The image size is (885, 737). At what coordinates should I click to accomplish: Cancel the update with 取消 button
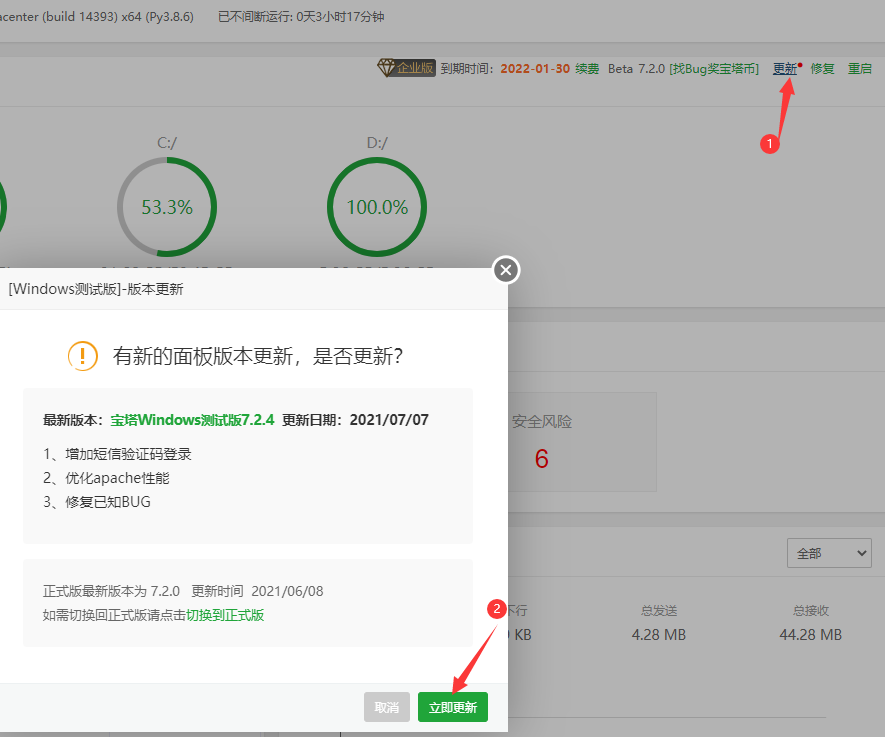pyautogui.click(x=387, y=707)
